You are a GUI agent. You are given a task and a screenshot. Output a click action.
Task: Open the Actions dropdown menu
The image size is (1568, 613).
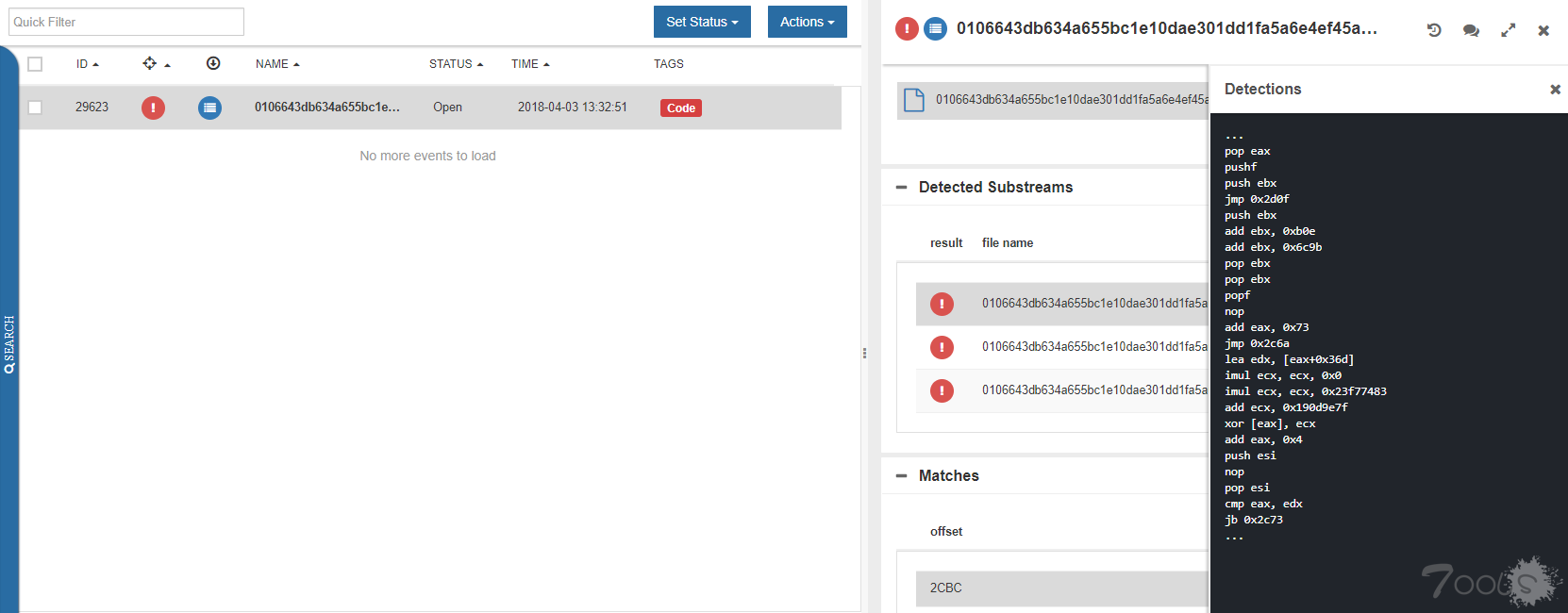click(x=807, y=22)
